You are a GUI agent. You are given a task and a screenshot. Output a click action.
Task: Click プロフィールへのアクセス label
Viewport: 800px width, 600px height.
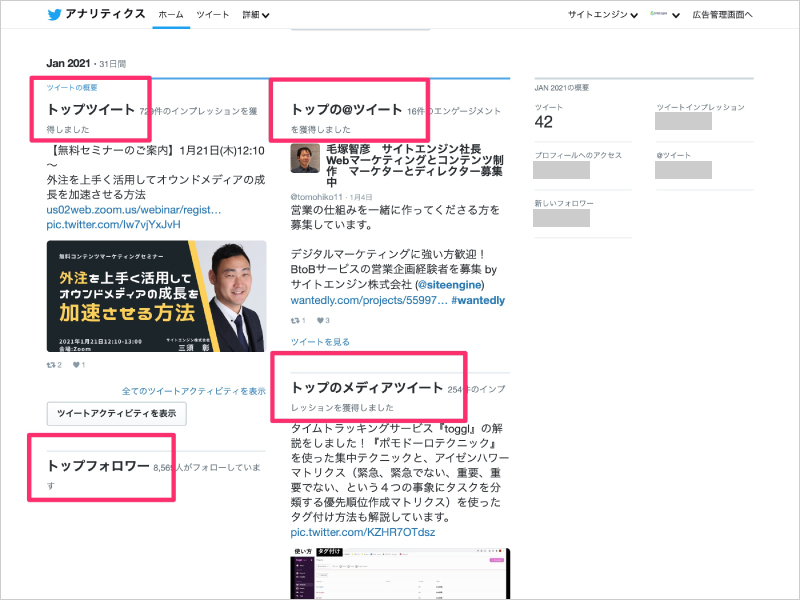578,155
